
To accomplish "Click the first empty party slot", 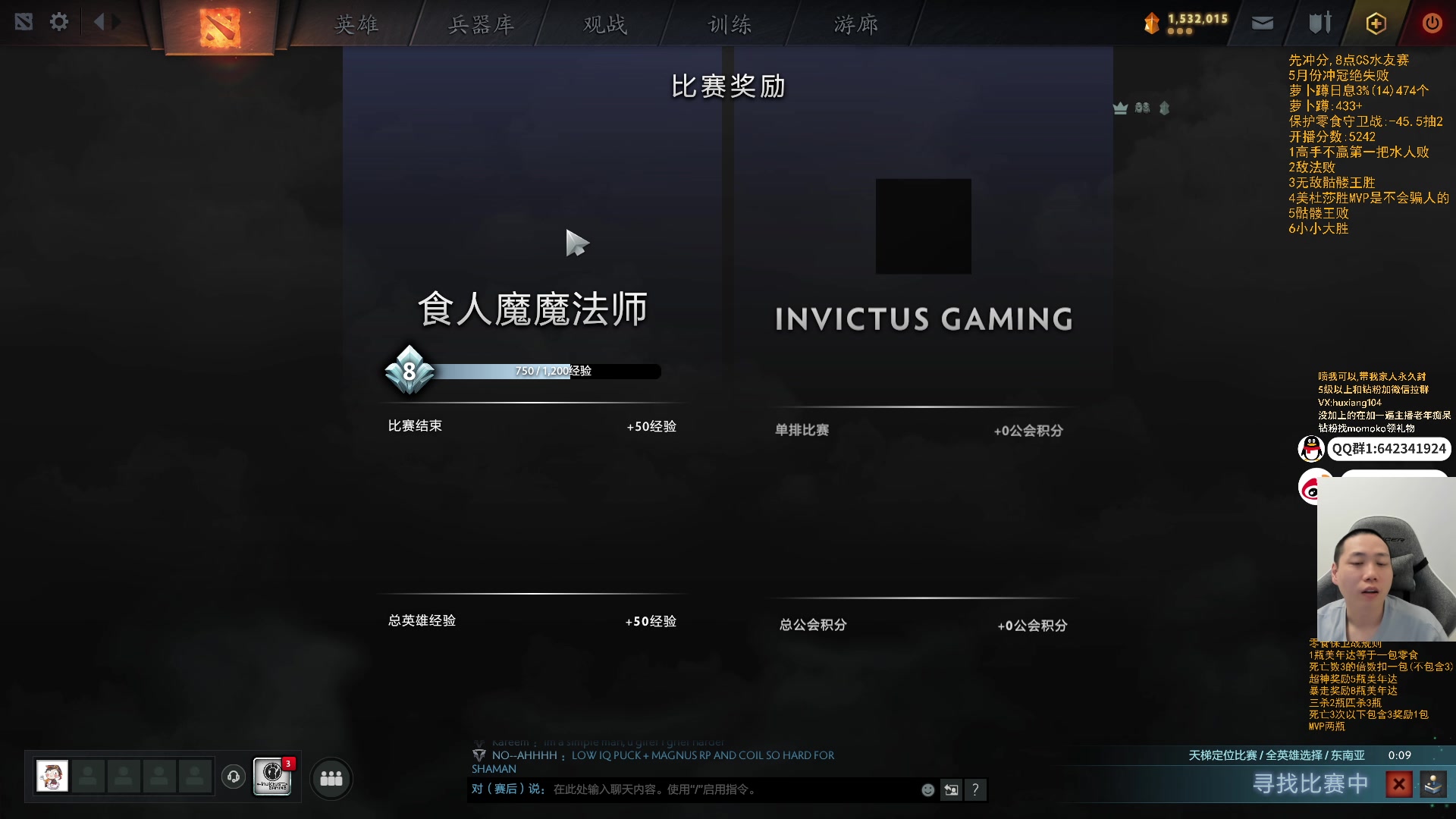I will click(x=88, y=777).
